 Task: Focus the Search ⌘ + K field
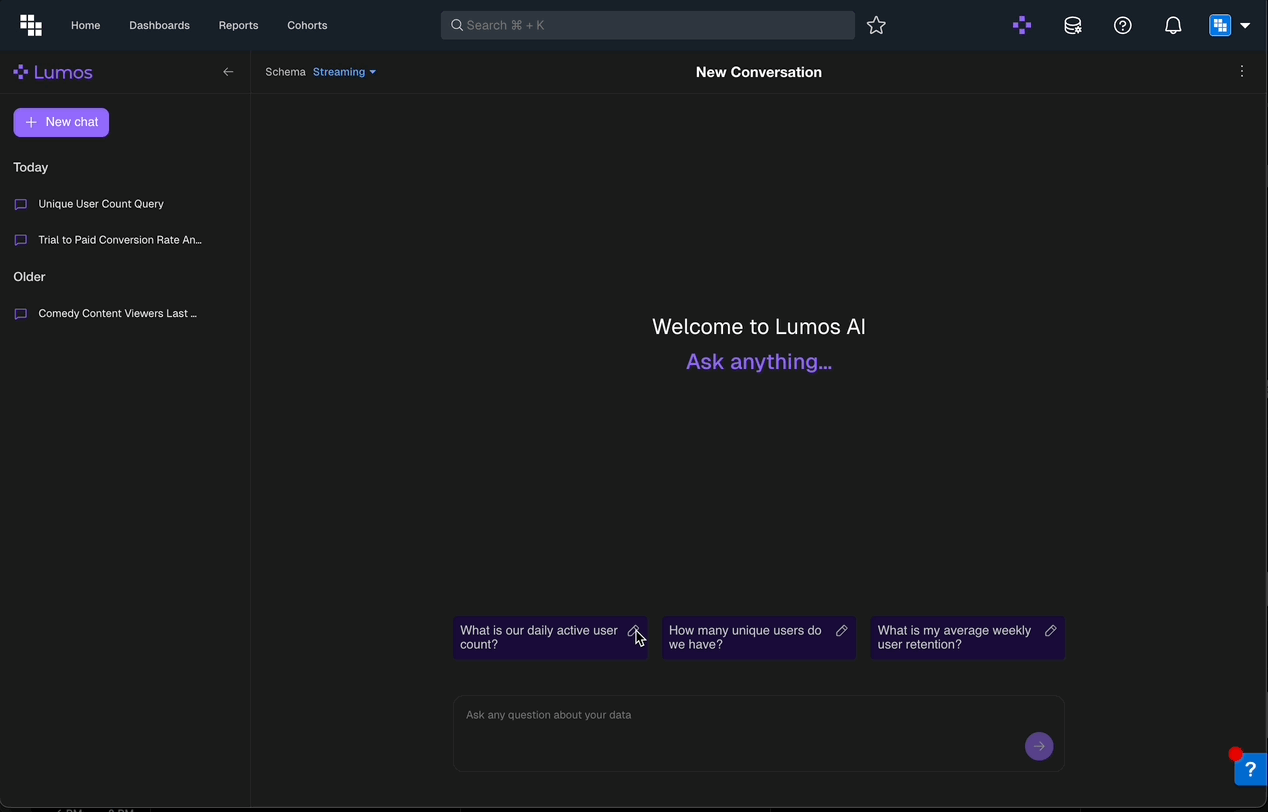(647, 25)
